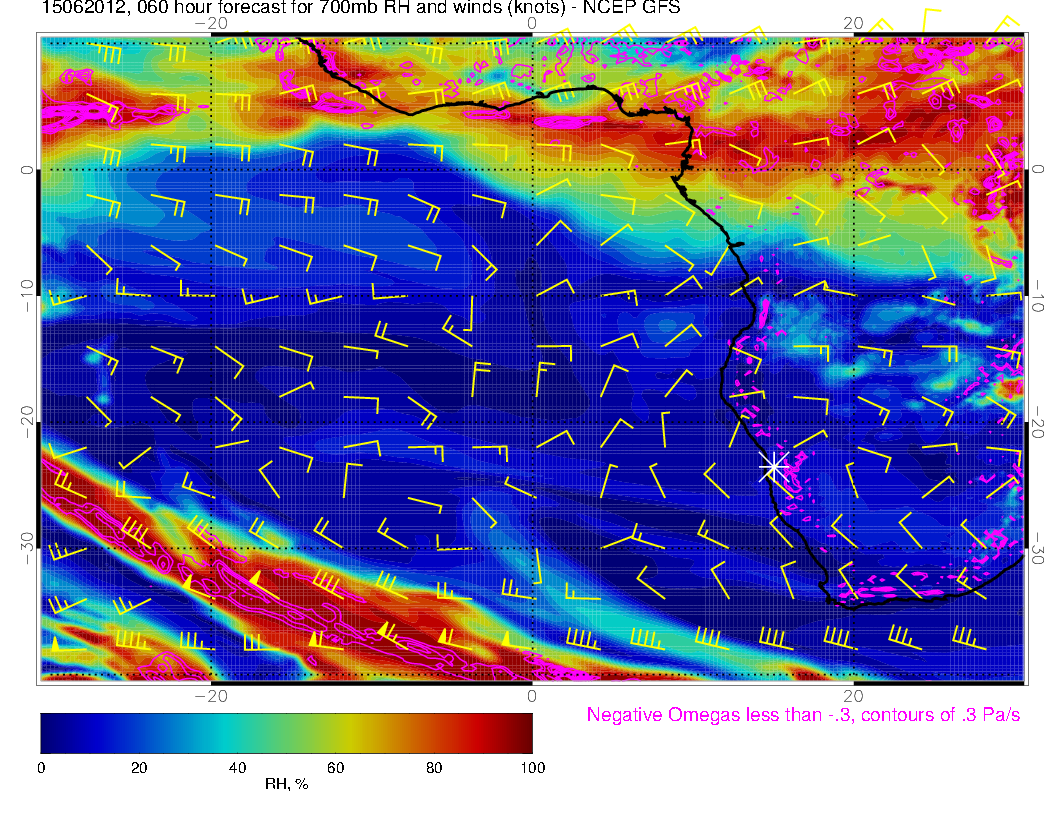The height and width of the screenshot is (816, 1056).
Task: Click the 20 label on bottom longitude axis
Action: [853, 696]
